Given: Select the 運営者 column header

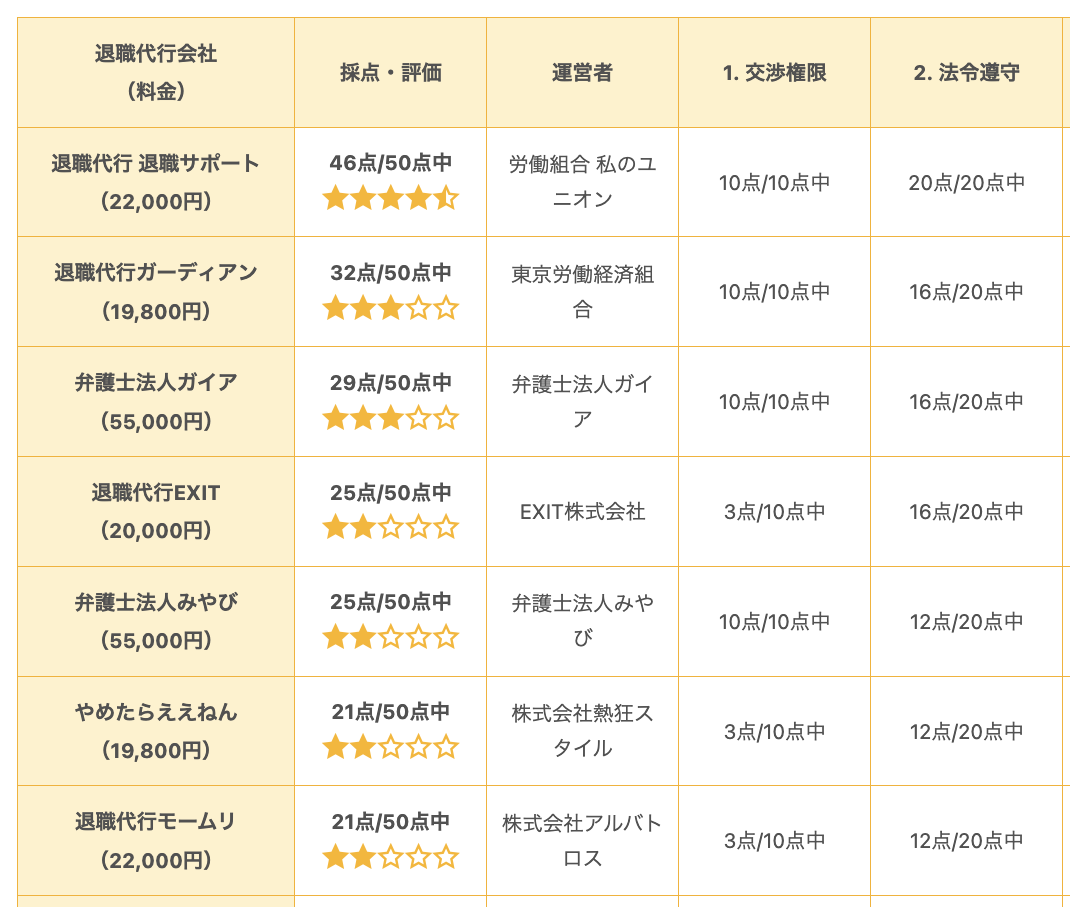Looking at the screenshot, I should 582,73.
